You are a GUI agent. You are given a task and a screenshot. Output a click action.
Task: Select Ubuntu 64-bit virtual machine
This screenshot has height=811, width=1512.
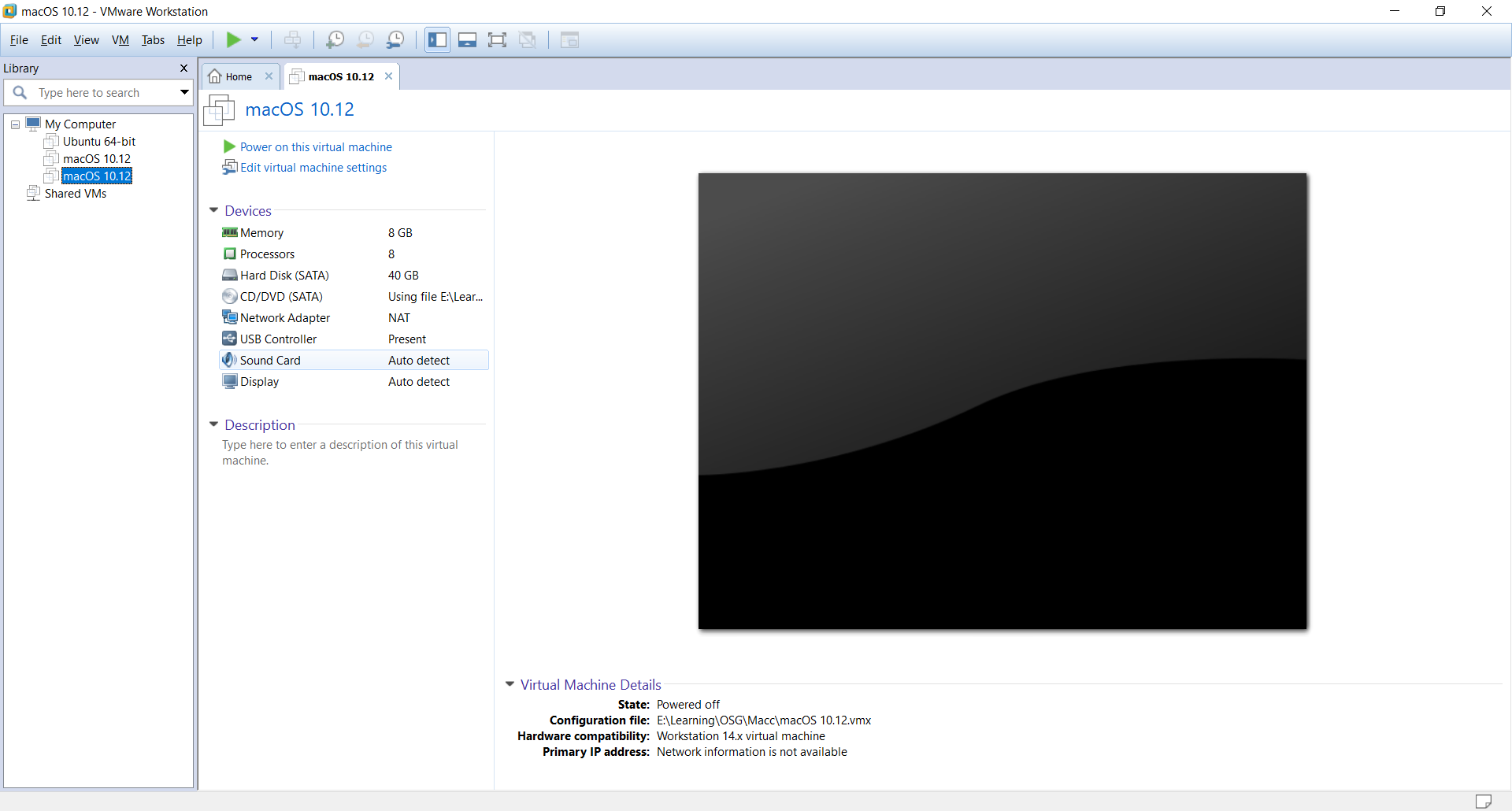[x=99, y=142]
